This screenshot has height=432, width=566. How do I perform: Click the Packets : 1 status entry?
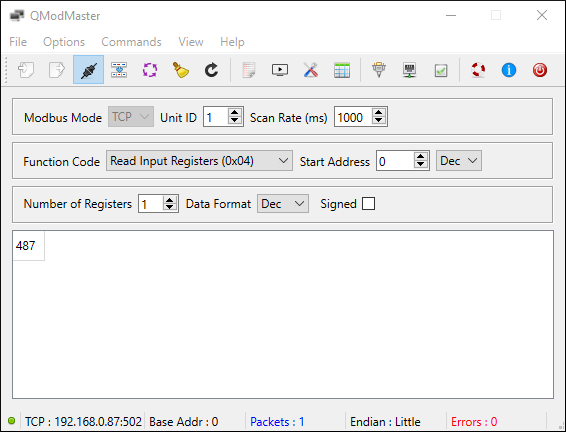point(277,422)
